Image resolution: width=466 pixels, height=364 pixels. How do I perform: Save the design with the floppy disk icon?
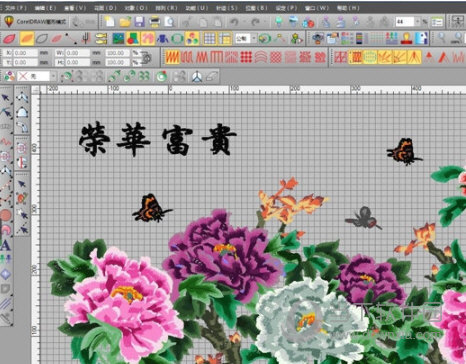(140, 22)
